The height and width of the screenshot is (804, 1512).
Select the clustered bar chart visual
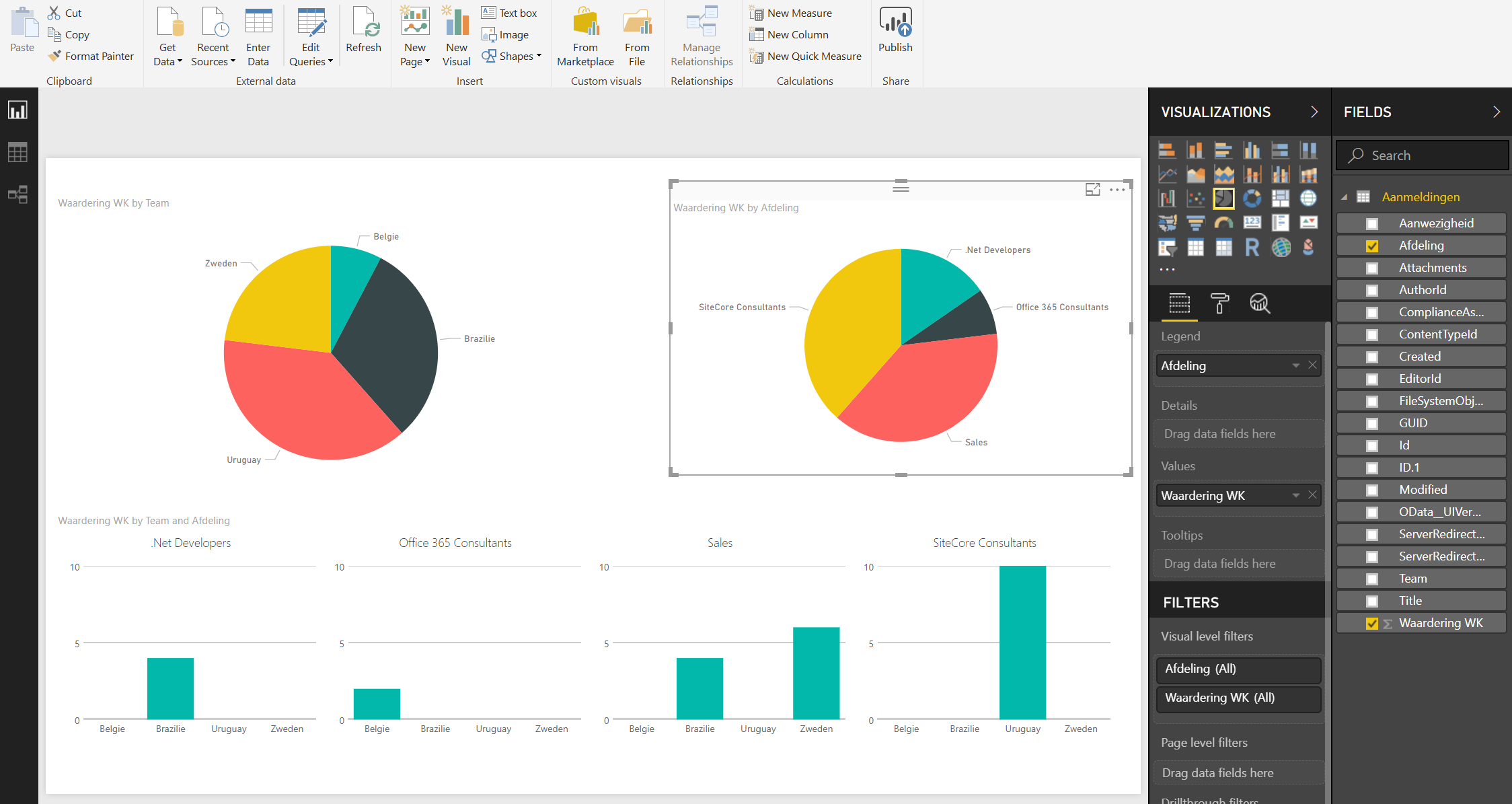tap(1223, 150)
